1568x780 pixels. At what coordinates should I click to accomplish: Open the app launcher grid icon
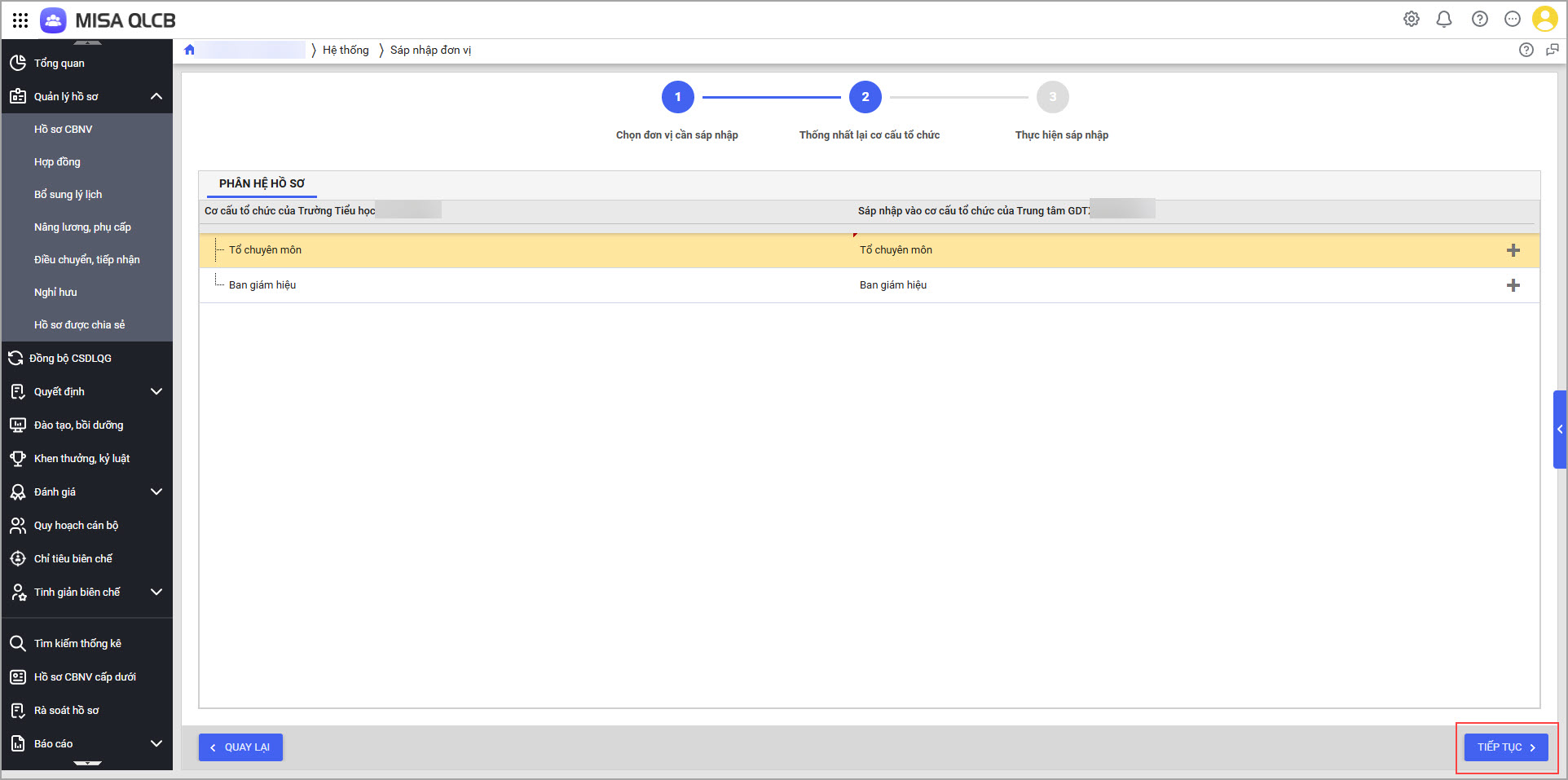point(20,20)
